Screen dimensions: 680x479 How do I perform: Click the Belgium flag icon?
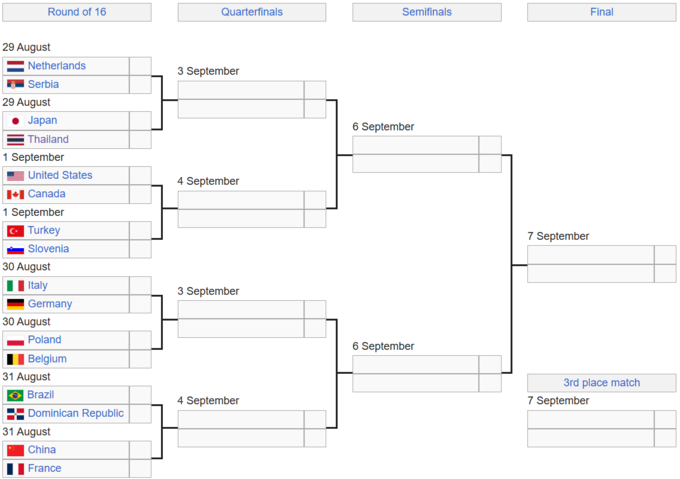click(15, 359)
